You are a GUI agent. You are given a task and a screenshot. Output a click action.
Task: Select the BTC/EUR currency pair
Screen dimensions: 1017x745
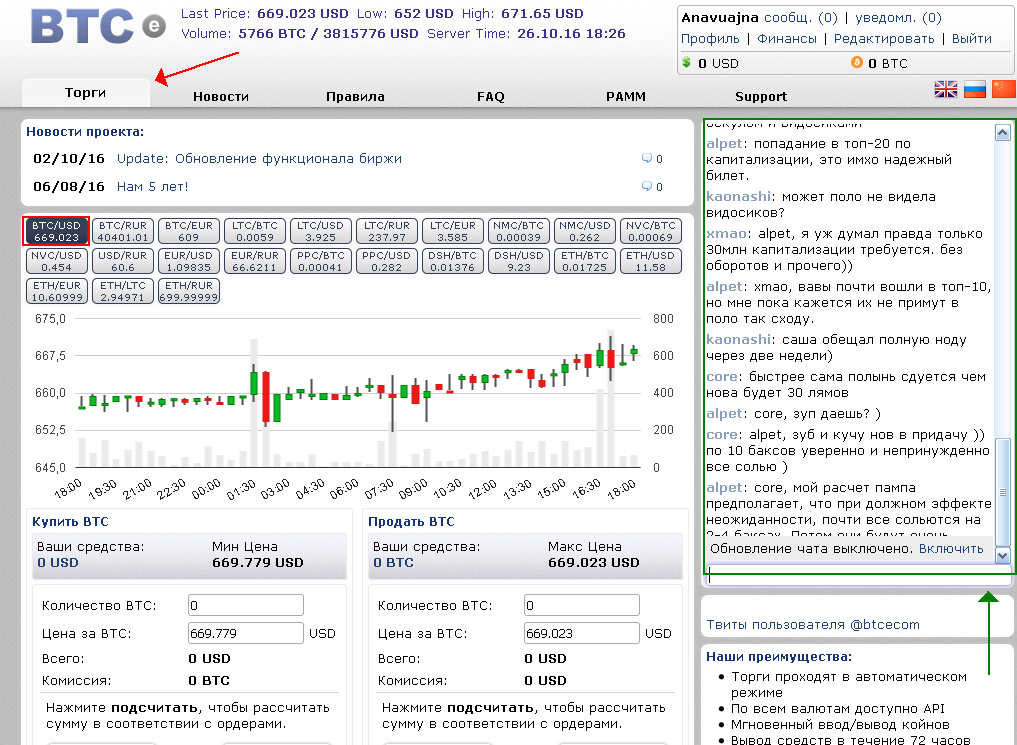pyautogui.click(x=189, y=231)
